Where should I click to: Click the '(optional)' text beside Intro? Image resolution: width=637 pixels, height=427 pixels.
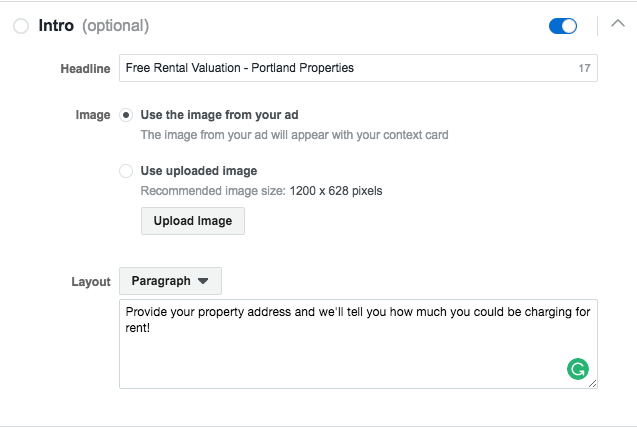pyautogui.click(x=116, y=26)
